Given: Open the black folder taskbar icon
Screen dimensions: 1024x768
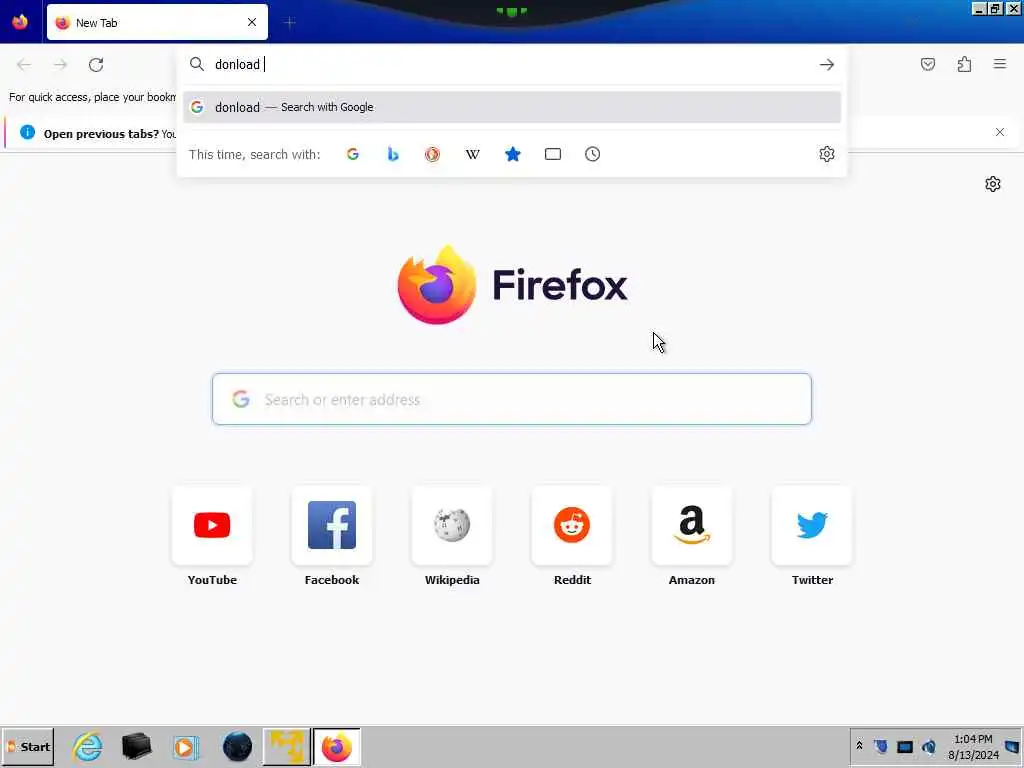Looking at the screenshot, I should pyautogui.click(x=136, y=746).
